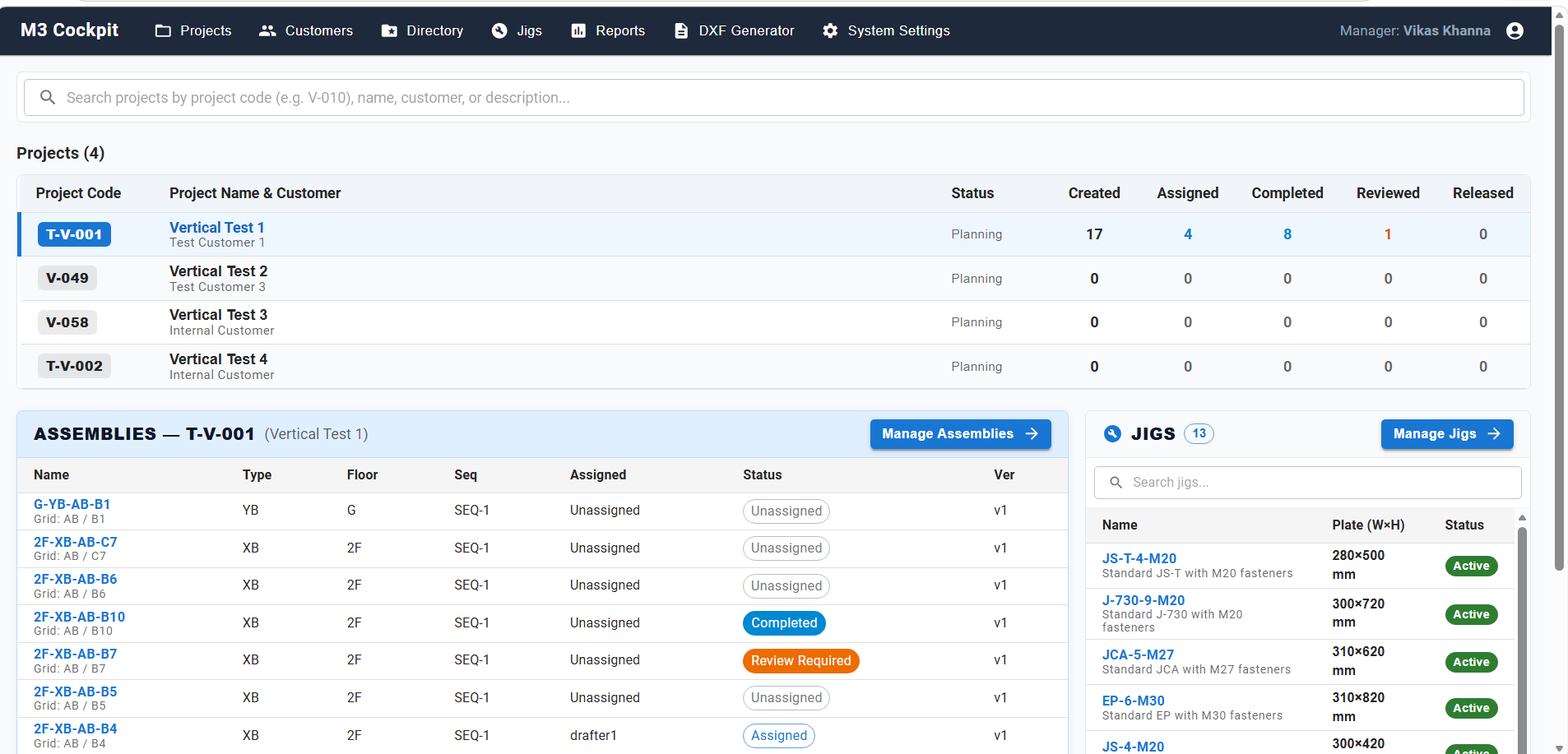Click the Manage Jigs button
Image resolution: width=1568 pixels, height=754 pixels.
[x=1447, y=434]
